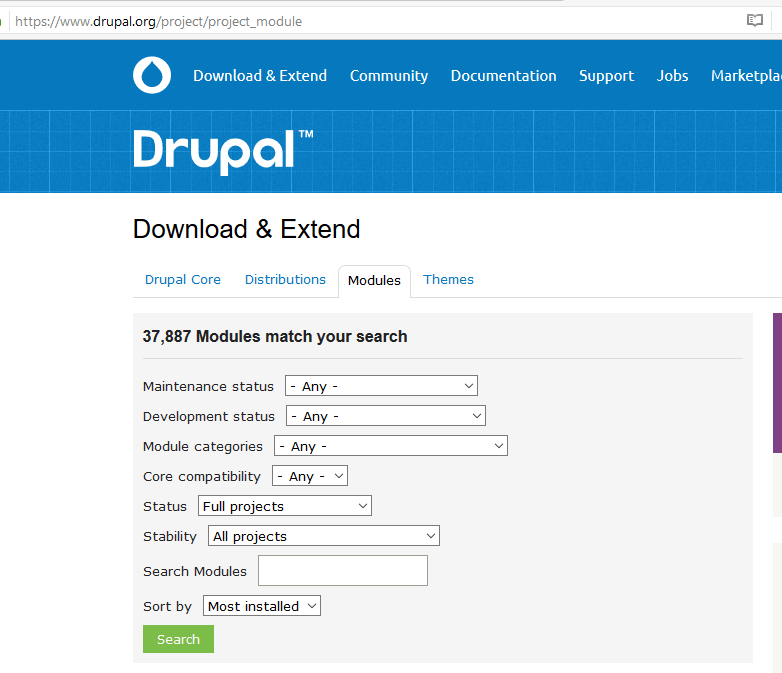
Task: Open the Marketplace nav item
Action: coord(746,76)
